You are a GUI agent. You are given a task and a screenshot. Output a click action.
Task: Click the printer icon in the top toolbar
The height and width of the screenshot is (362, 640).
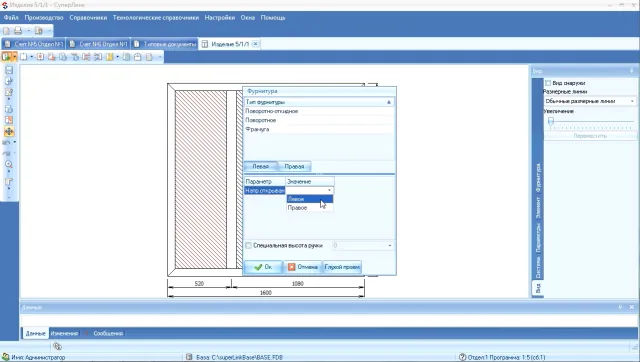coord(18,31)
